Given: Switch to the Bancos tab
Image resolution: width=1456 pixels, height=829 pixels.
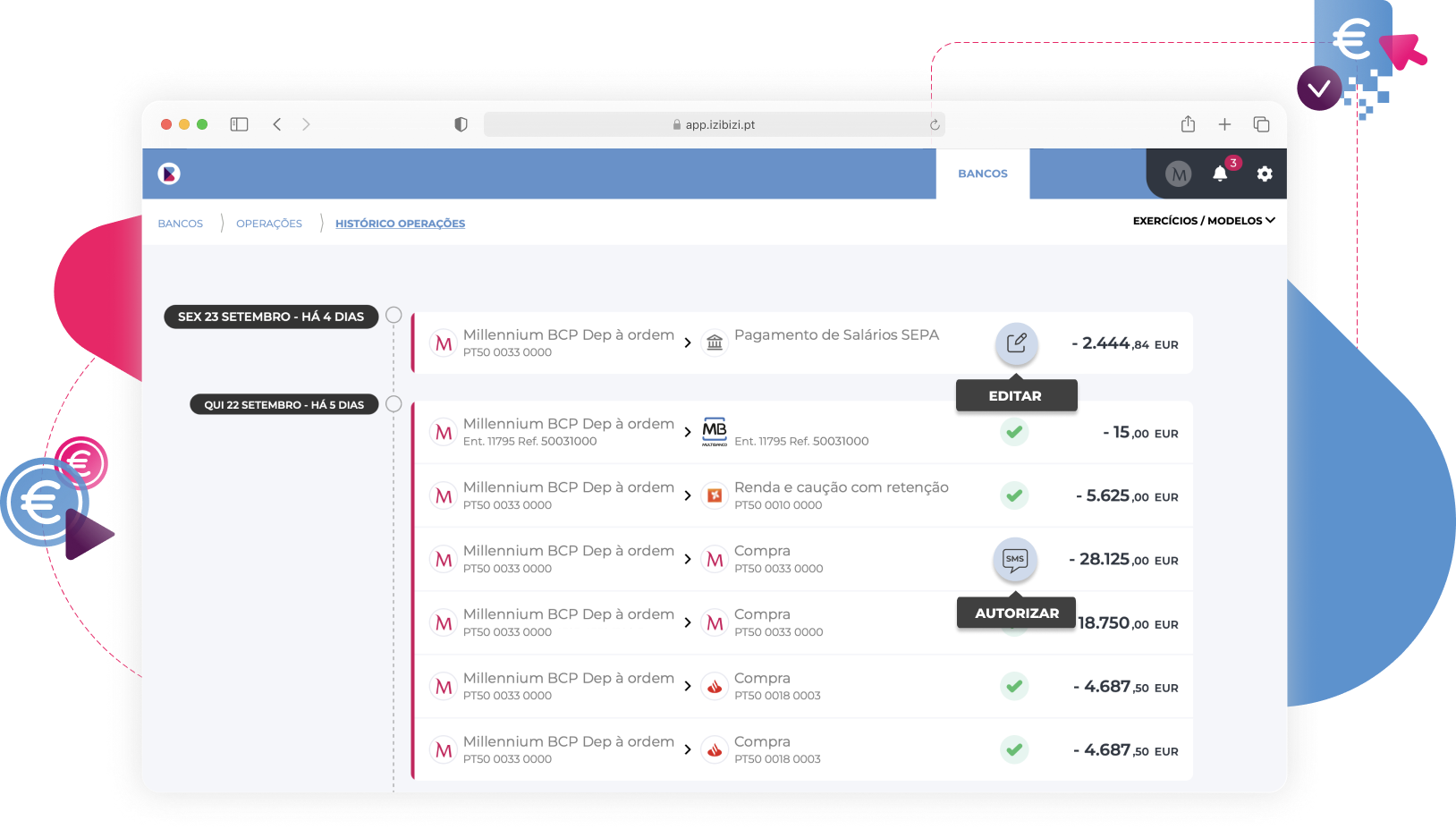Looking at the screenshot, I should click(x=982, y=173).
